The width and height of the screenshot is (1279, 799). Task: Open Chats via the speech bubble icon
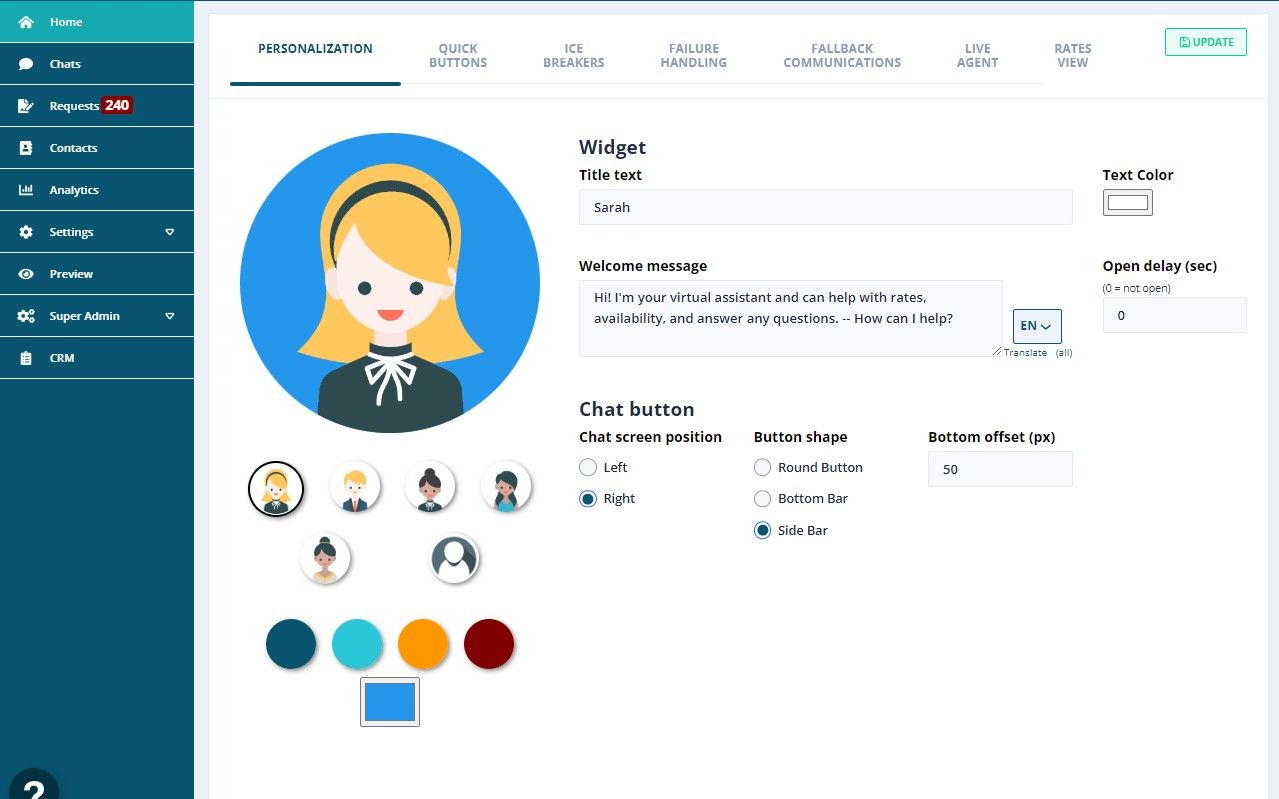pyautogui.click(x=26, y=64)
